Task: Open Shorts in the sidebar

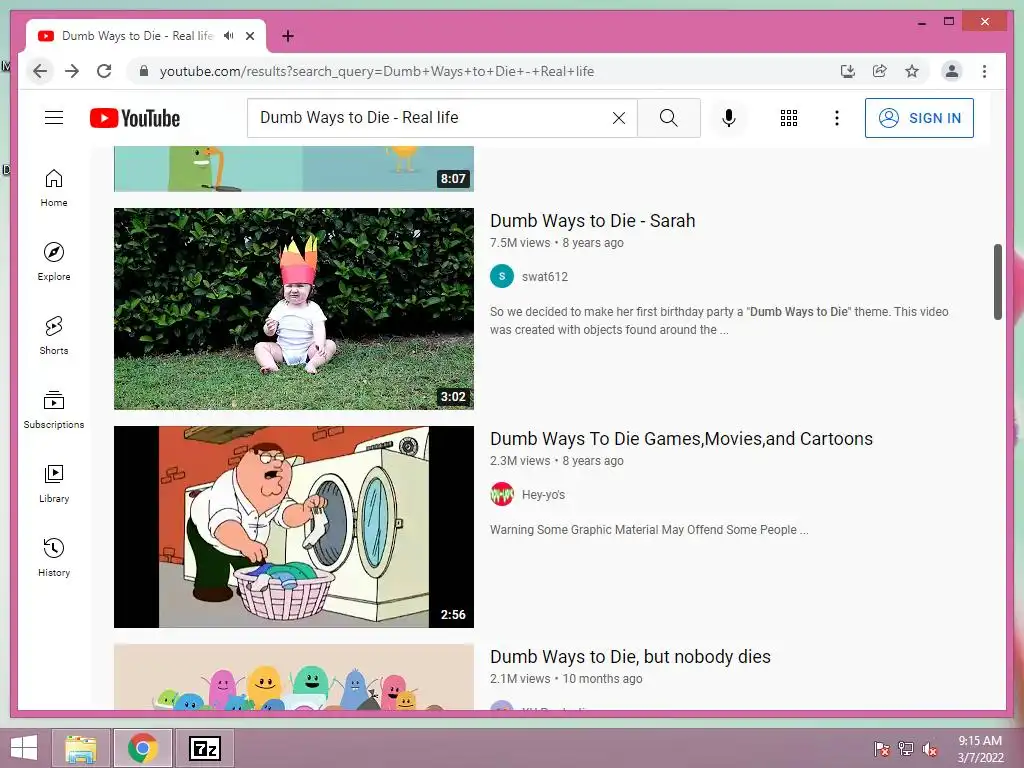Action: [54, 336]
